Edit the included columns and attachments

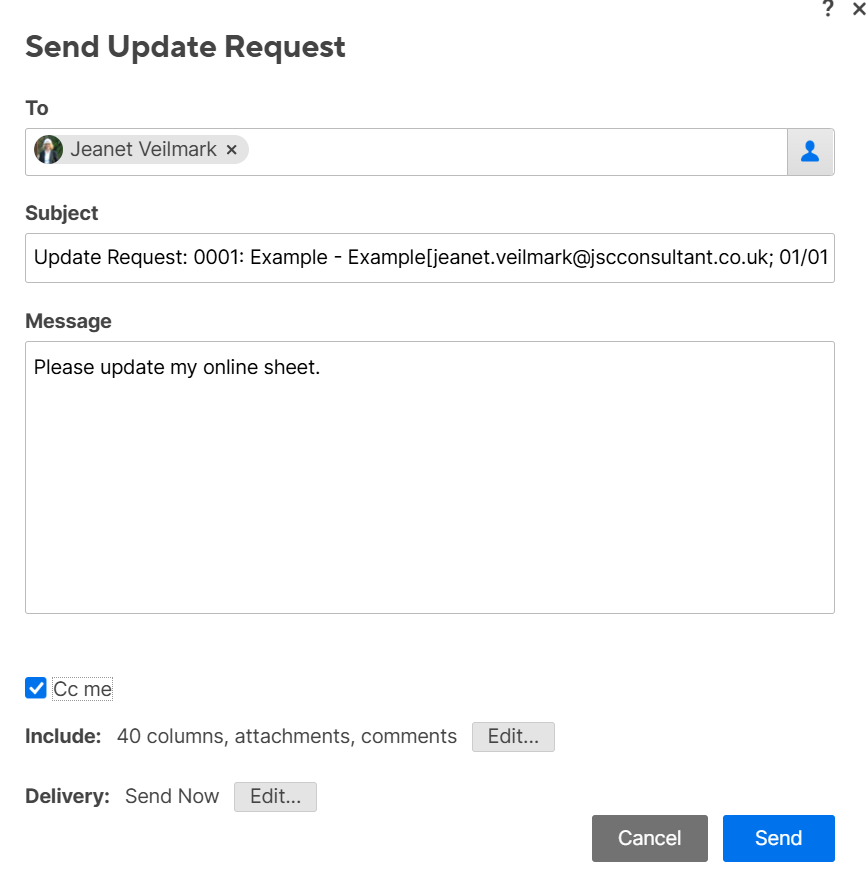click(x=513, y=737)
